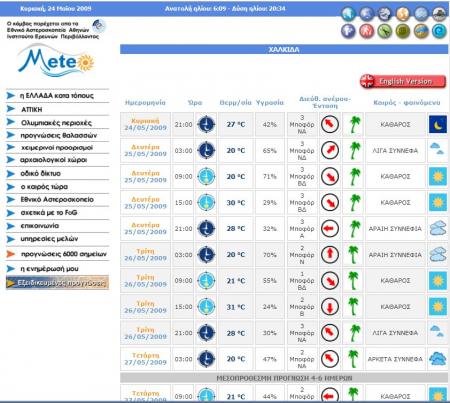Click the ΑΡΚΕΤΑ ΣΥΝΝΕΦΑ weather text

(395, 359)
